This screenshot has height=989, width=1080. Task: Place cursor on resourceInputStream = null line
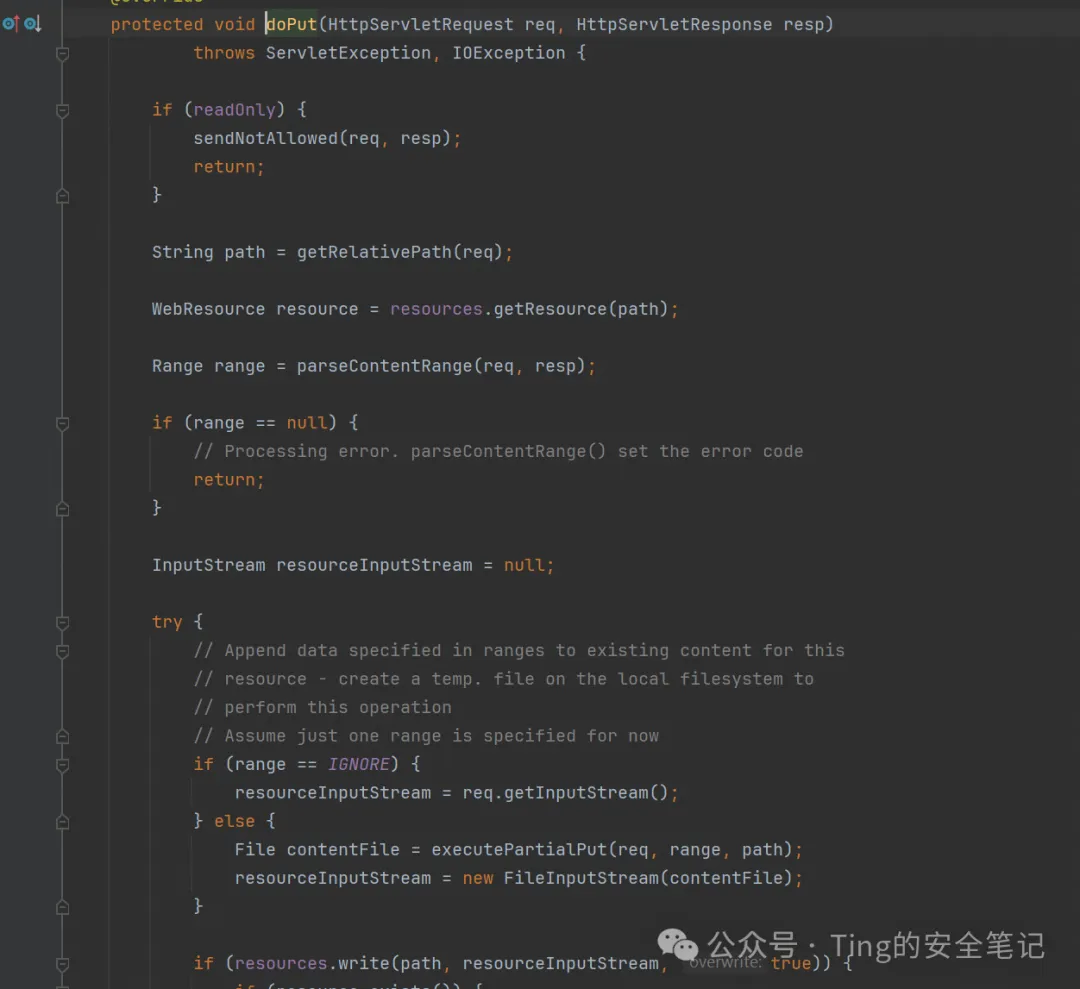pyautogui.click(x=353, y=565)
